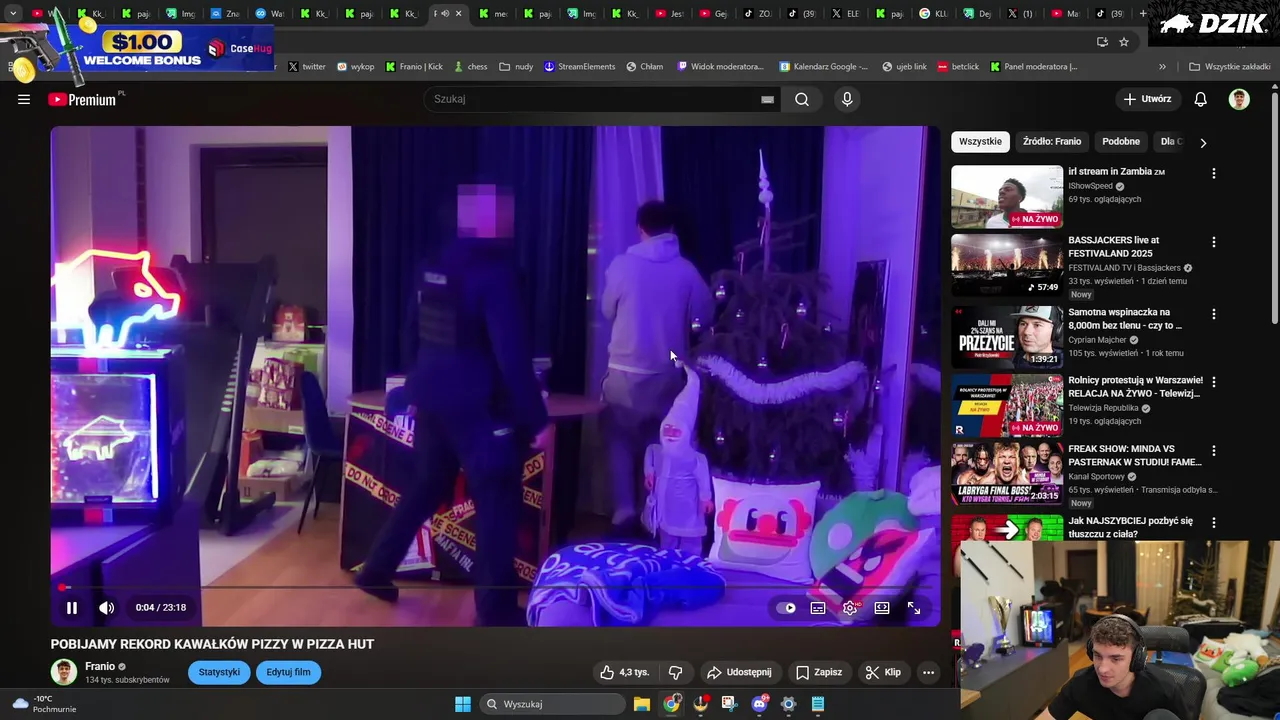The height and width of the screenshot is (720, 1280).
Task: Open Discord from the taskbar
Action: [x=759, y=704]
